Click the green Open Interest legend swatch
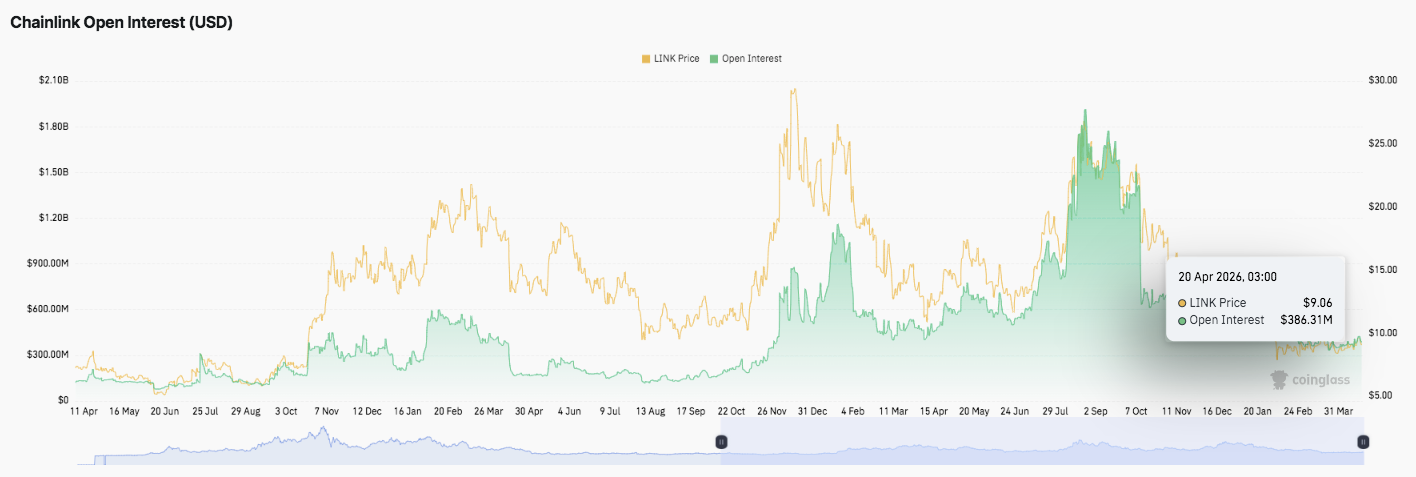1416x477 pixels. (x=713, y=59)
